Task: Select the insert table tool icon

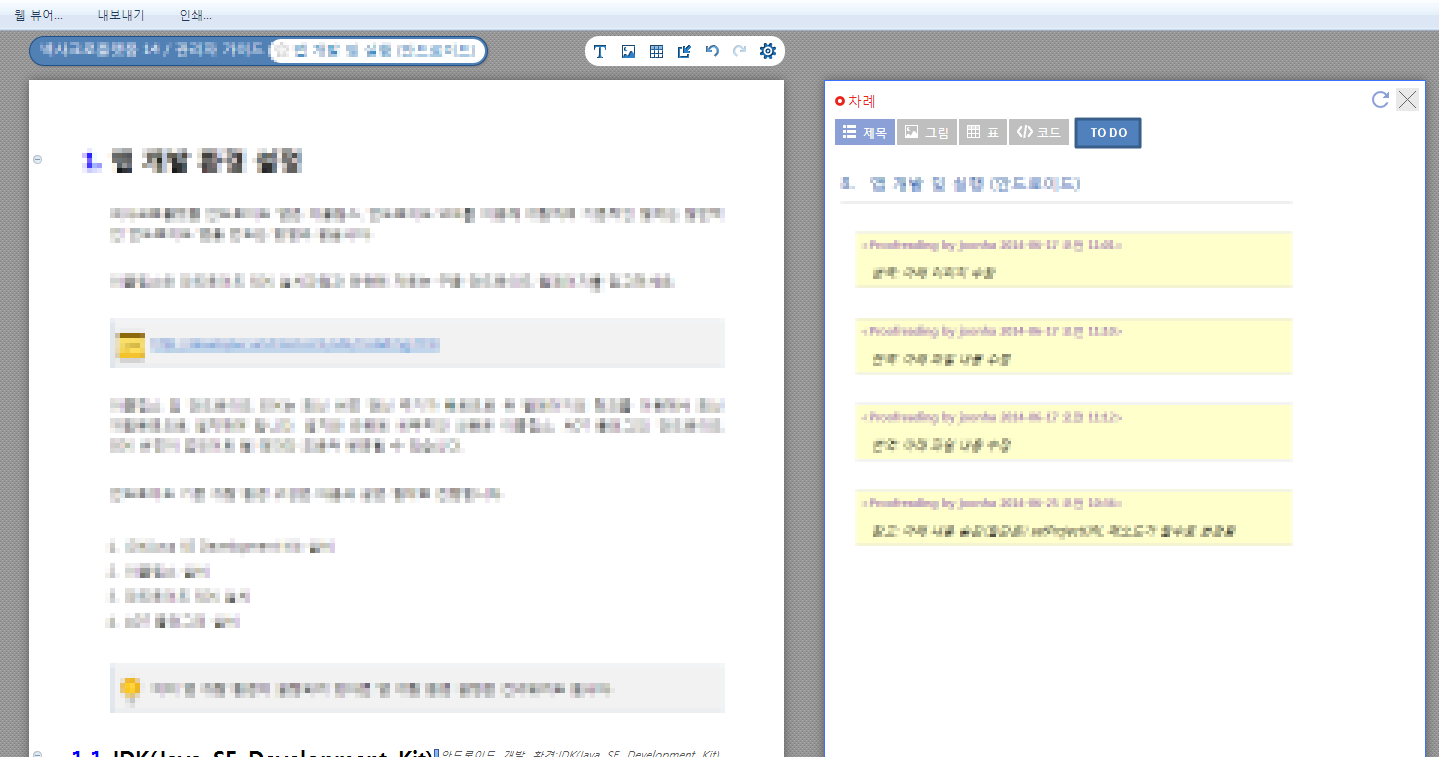Action: [656, 52]
